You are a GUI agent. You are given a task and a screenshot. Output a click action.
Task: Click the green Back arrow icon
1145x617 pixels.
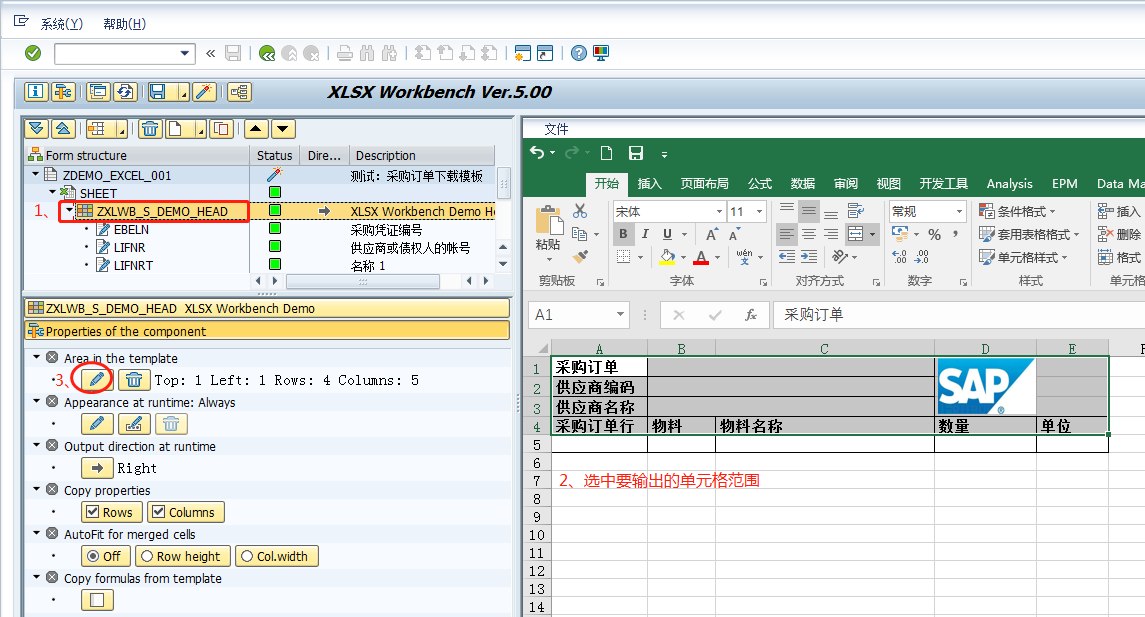[267, 53]
